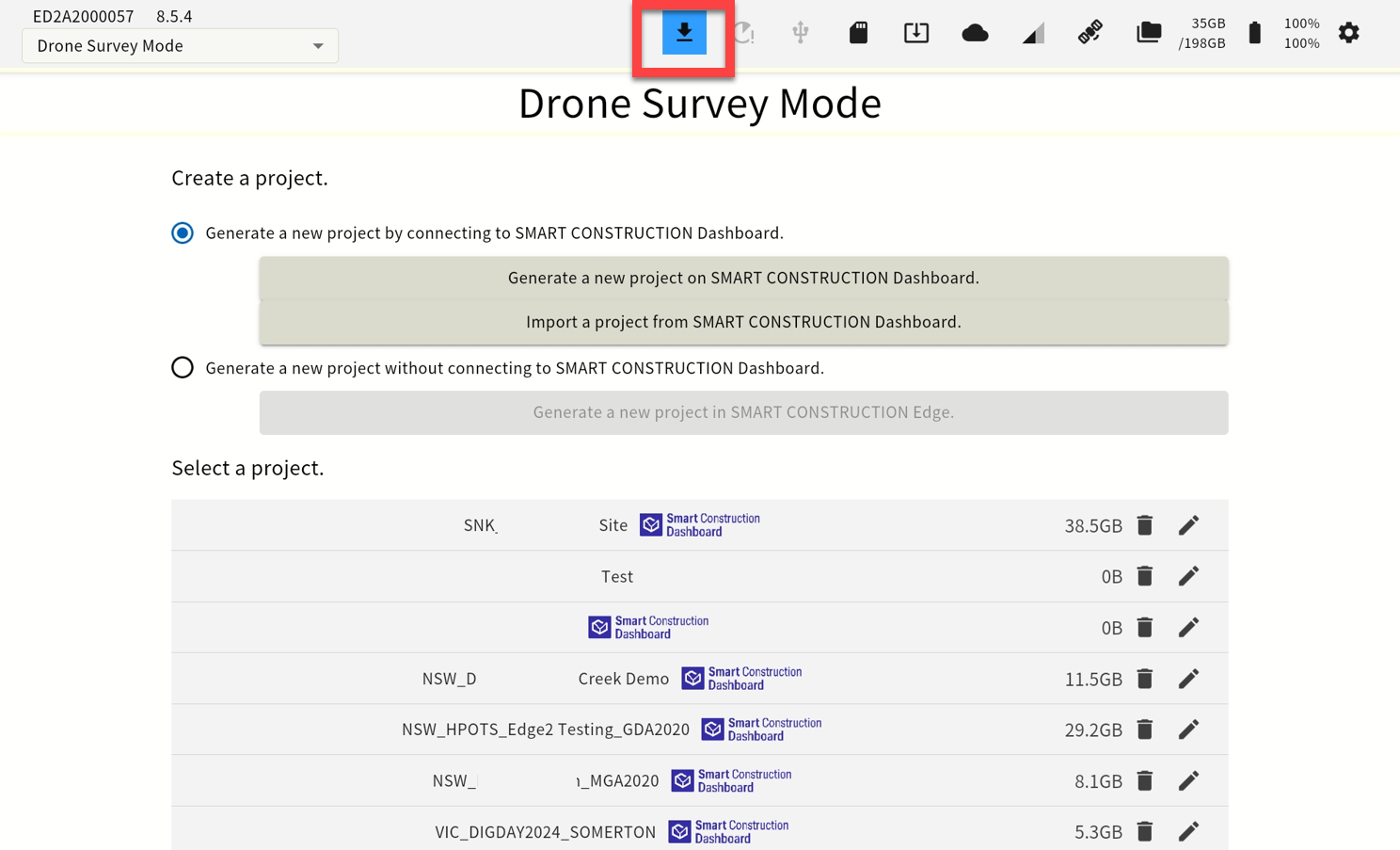Click the highlighted blue download icon
The image size is (1400, 850).
click(x=684, y=33)
